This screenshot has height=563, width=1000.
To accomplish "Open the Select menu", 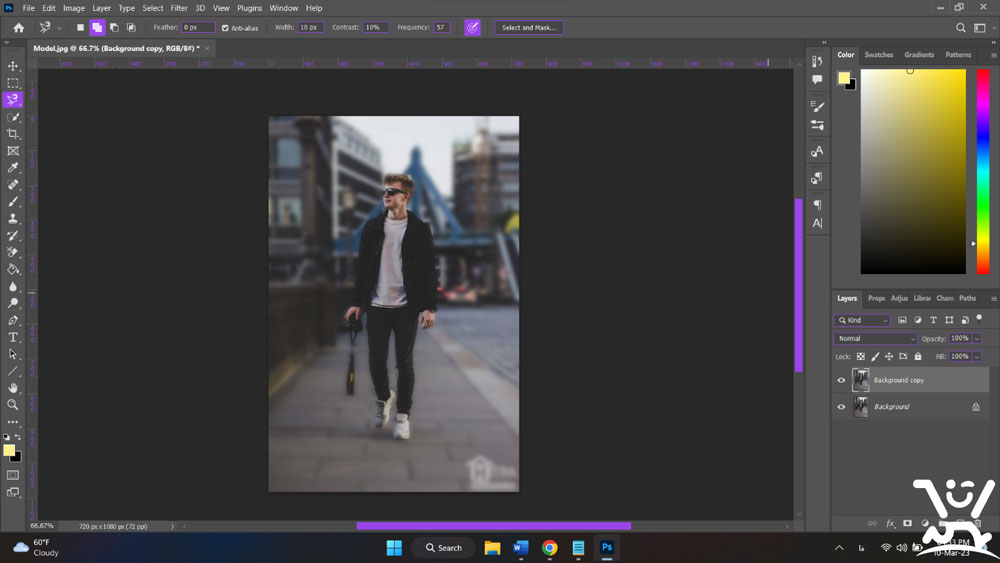I will (153, 8).
